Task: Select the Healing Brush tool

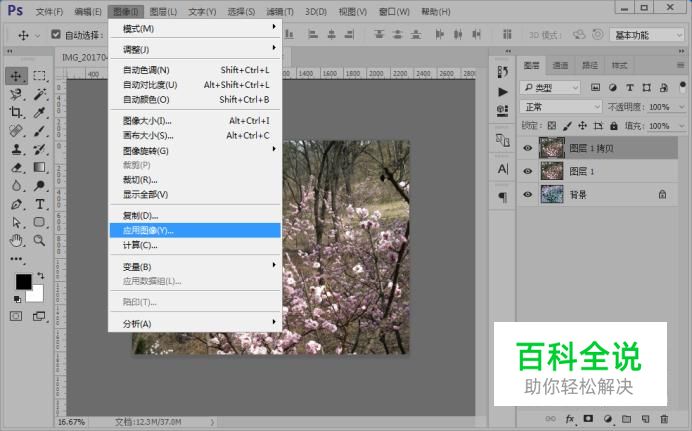Action: [16, 131]
